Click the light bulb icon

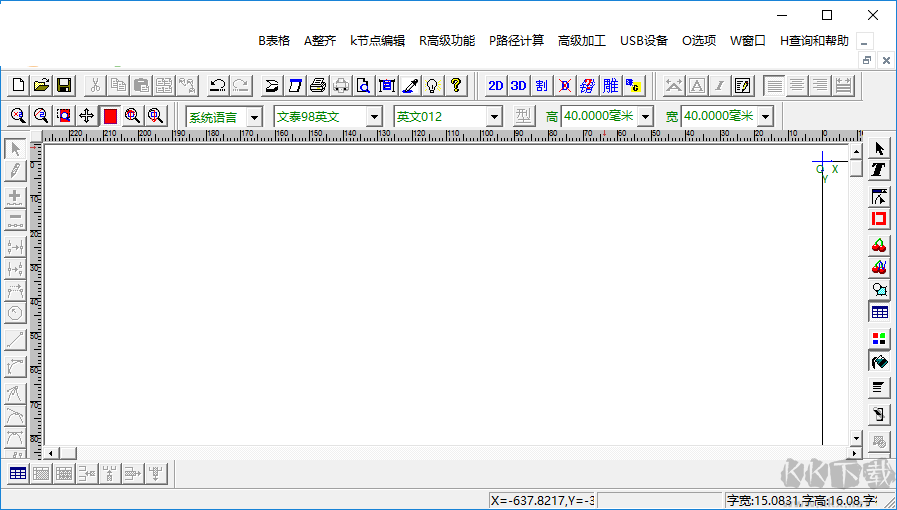(433, 86)
